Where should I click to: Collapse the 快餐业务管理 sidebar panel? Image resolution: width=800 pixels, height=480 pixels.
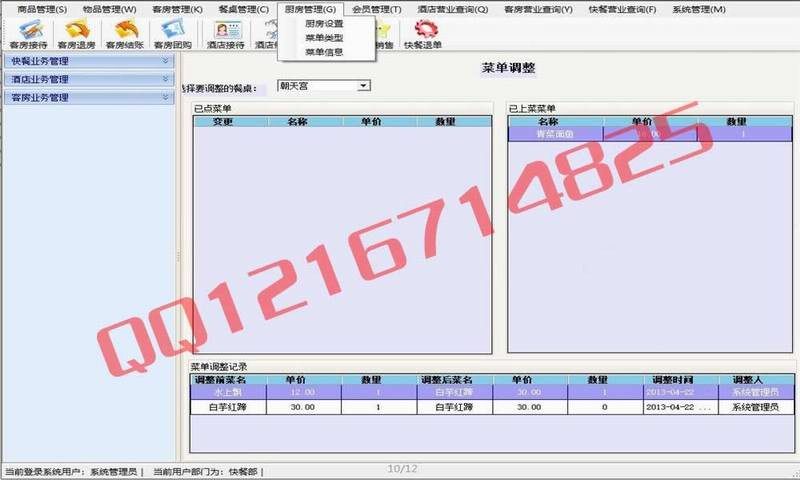[x=165, y=61]
